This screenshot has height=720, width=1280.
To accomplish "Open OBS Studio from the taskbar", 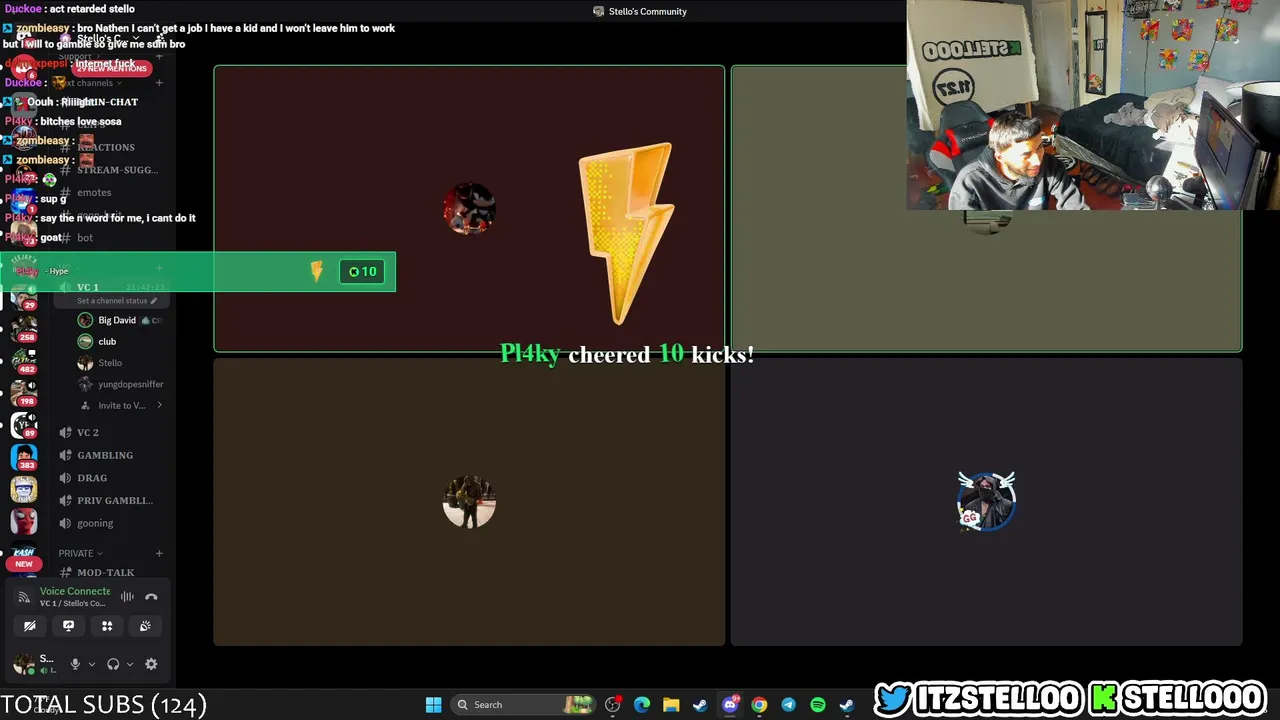I will [x=613, y=705].
